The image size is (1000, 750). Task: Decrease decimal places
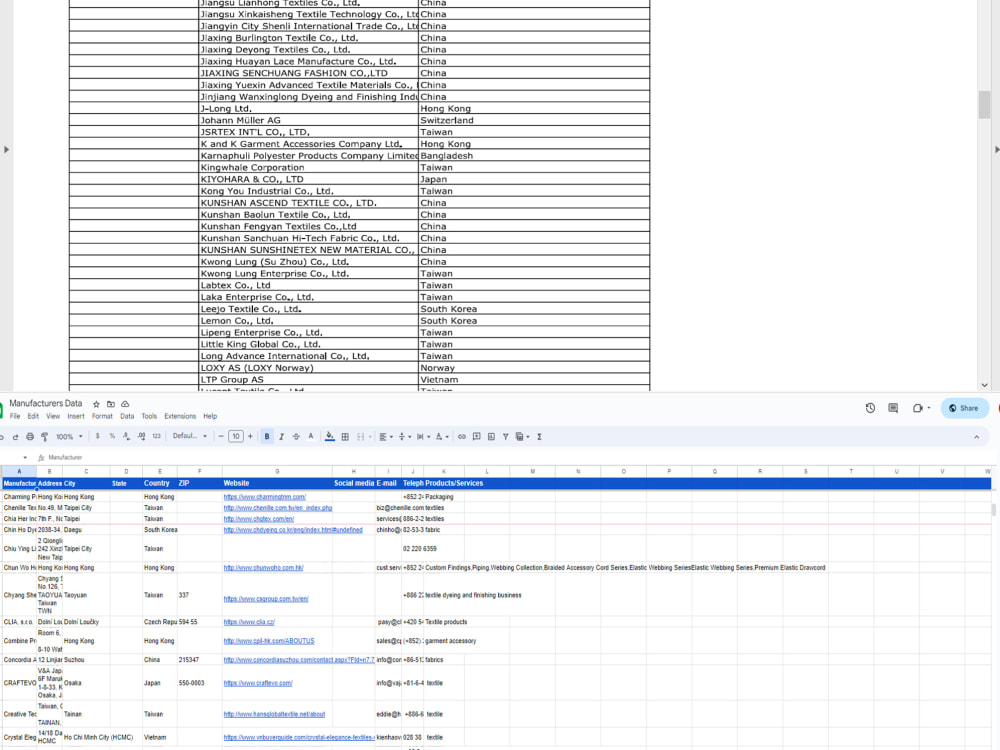pos(126,437)
